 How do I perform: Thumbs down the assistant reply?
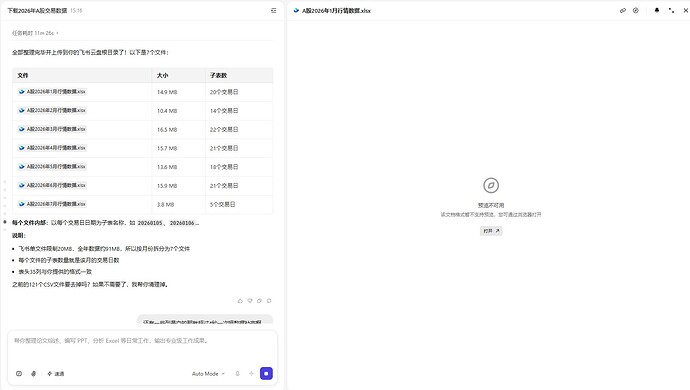(x=250, y=301)
